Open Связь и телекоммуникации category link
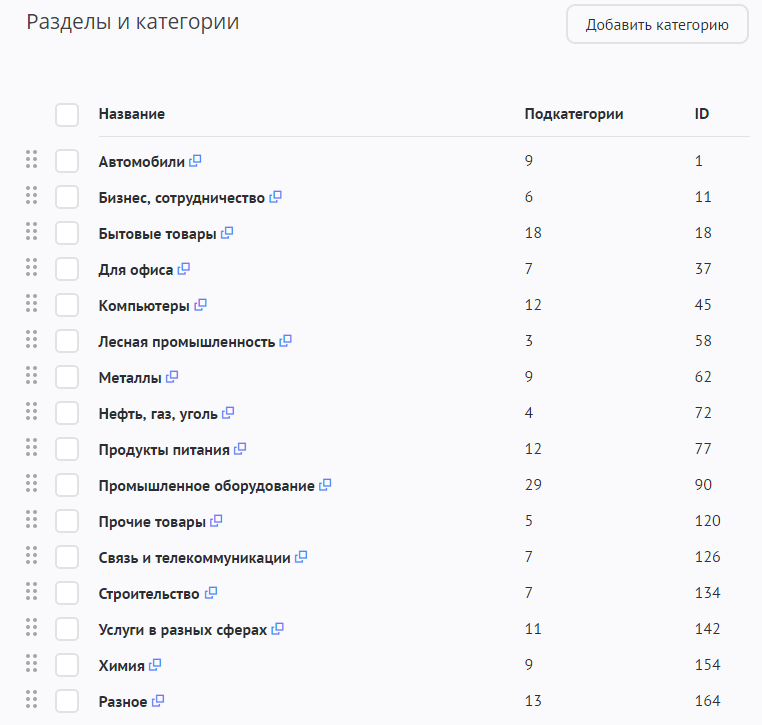Screen dimensions: 762x725 [x=194, y=558]
